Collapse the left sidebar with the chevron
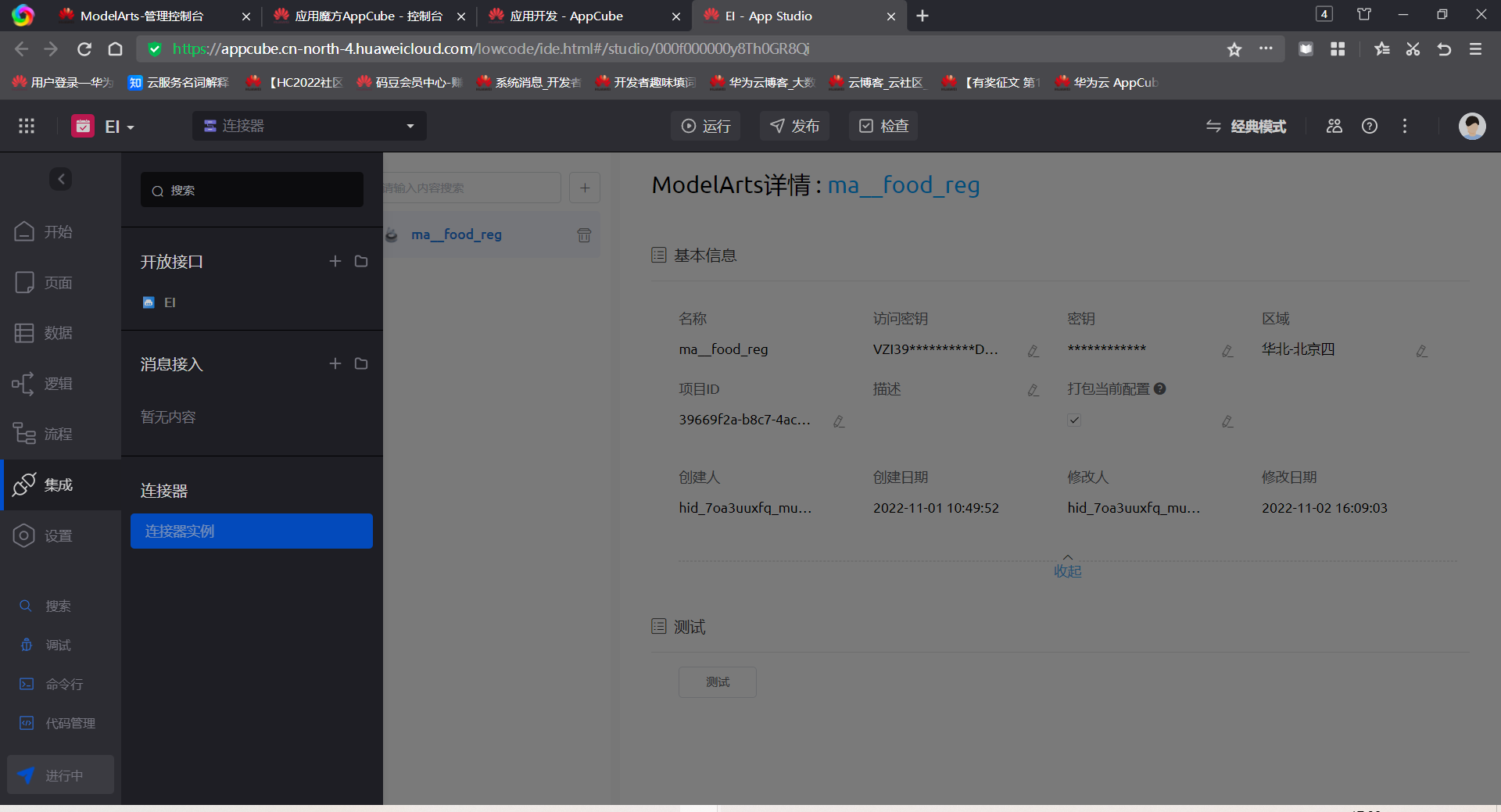 61,179
